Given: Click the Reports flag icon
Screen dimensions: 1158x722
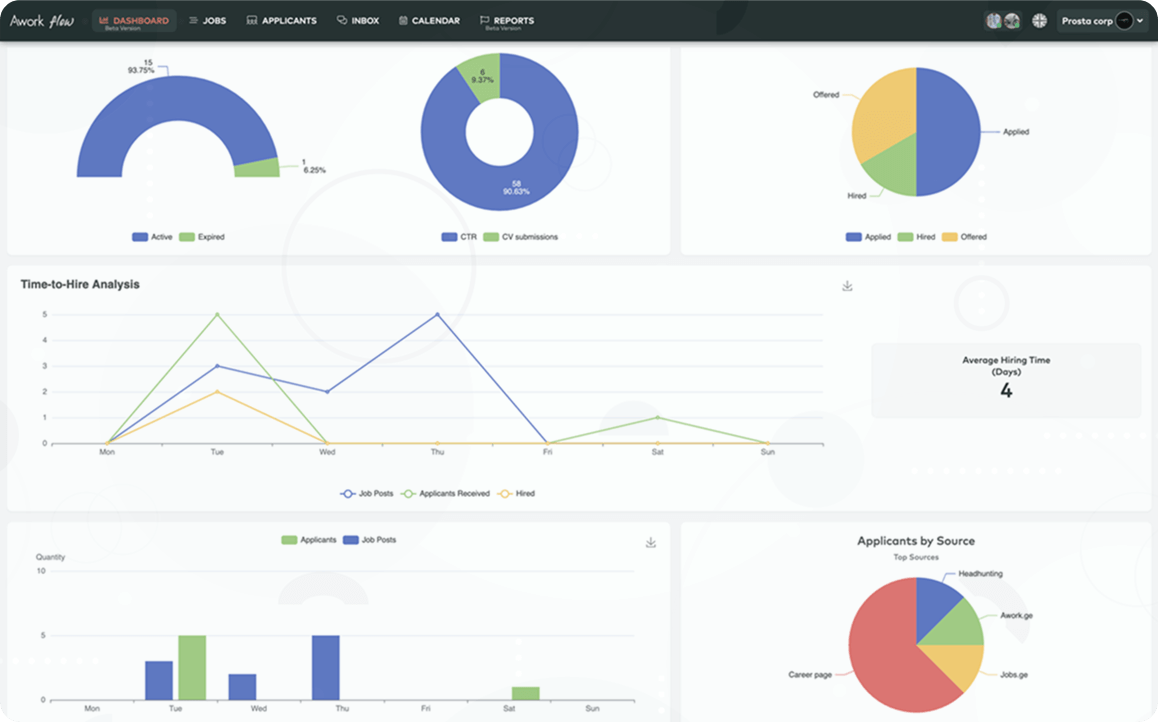Looking at the screenshot, I should [485, 20].
